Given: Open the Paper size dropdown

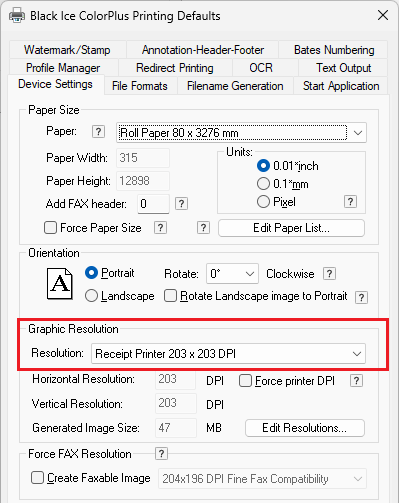Looking at the screenshot, I should click(x=241, y=133).
